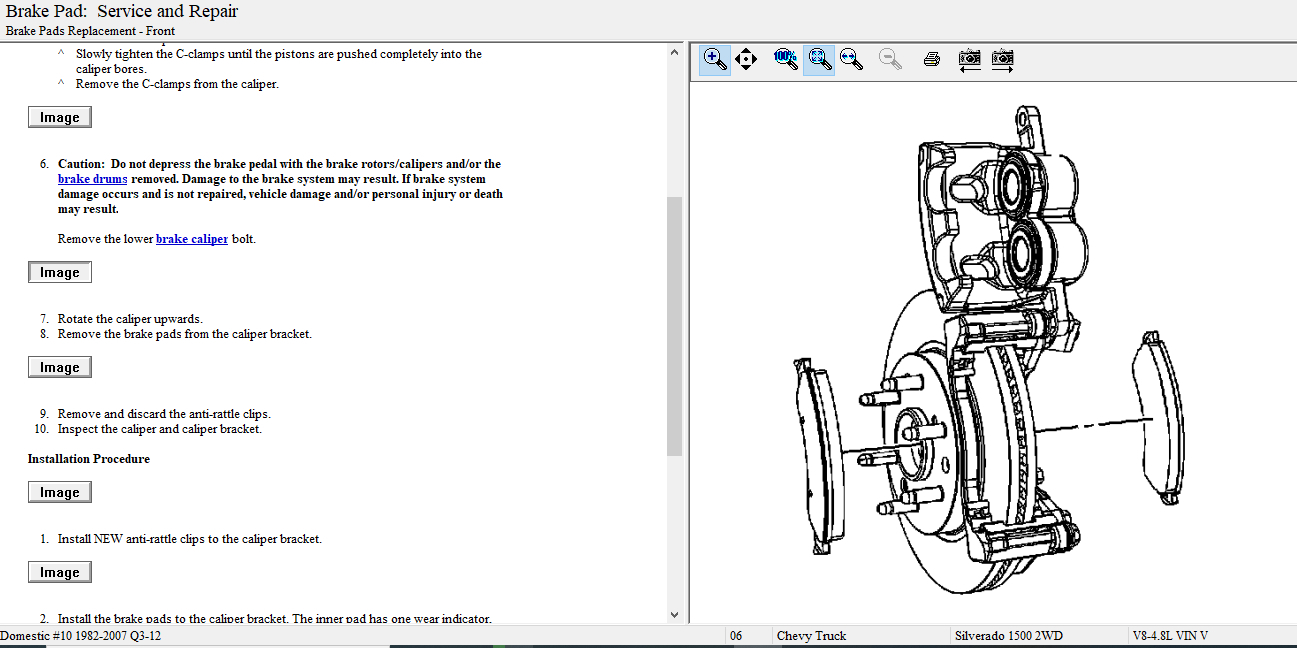Select the zoom in magnifier tool
This screenshot has width=1297, height=648.
pyautogui.click(x=715, y=59)
